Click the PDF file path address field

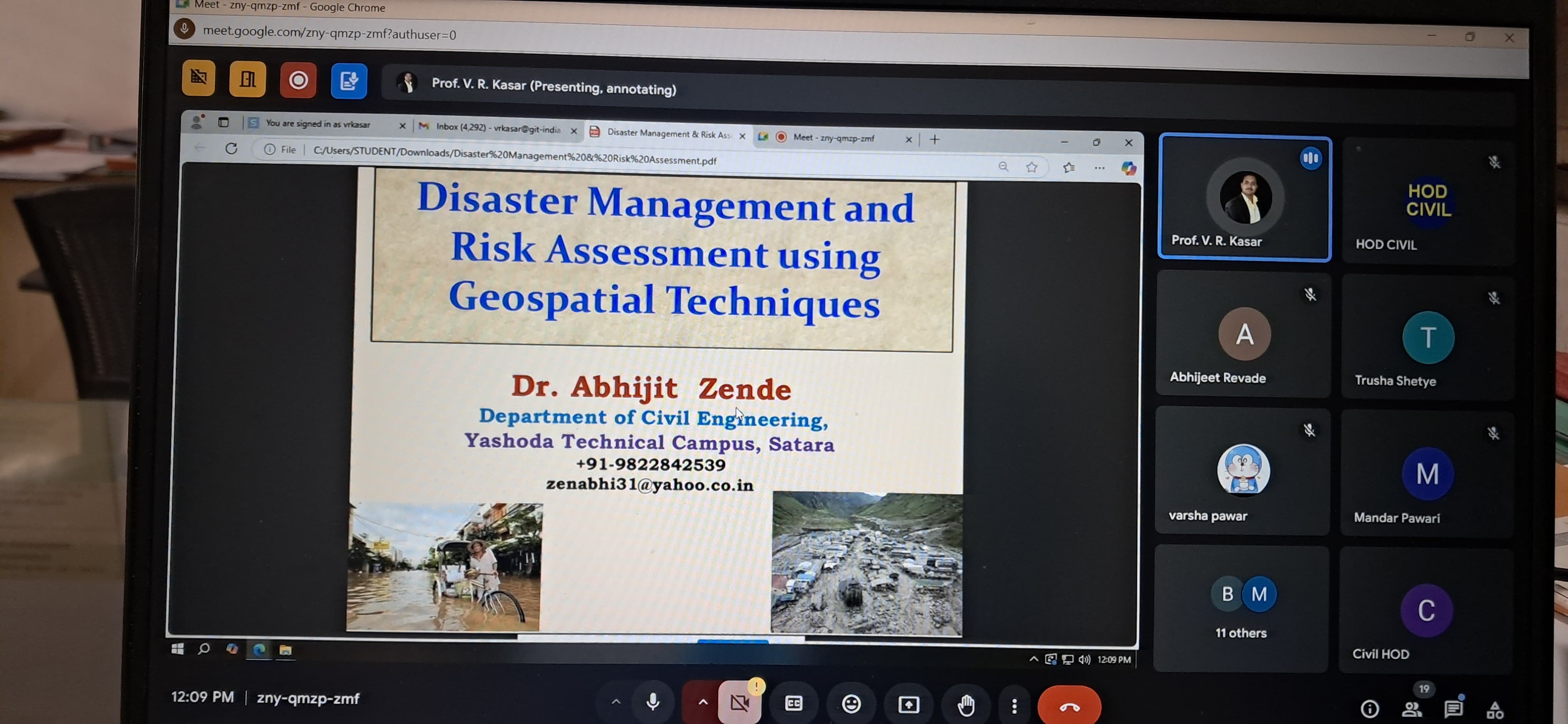[514, 156]
